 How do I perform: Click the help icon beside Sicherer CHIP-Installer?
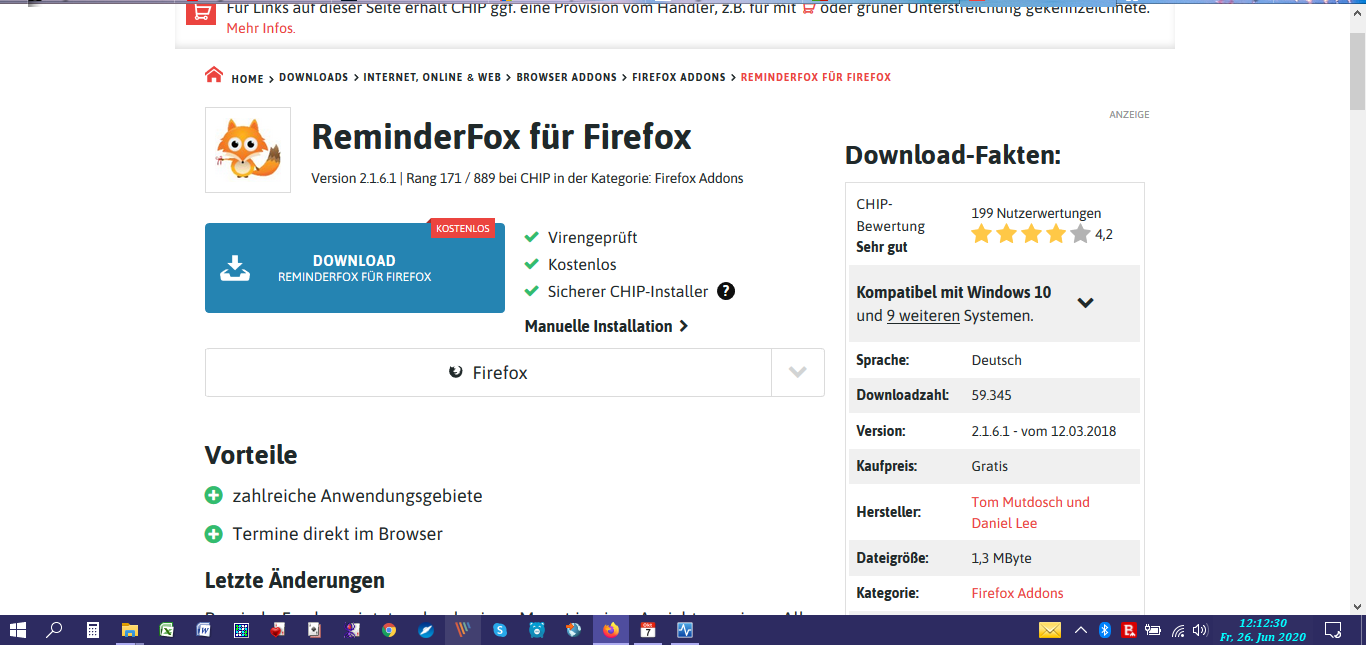click(x=726, y=292)
